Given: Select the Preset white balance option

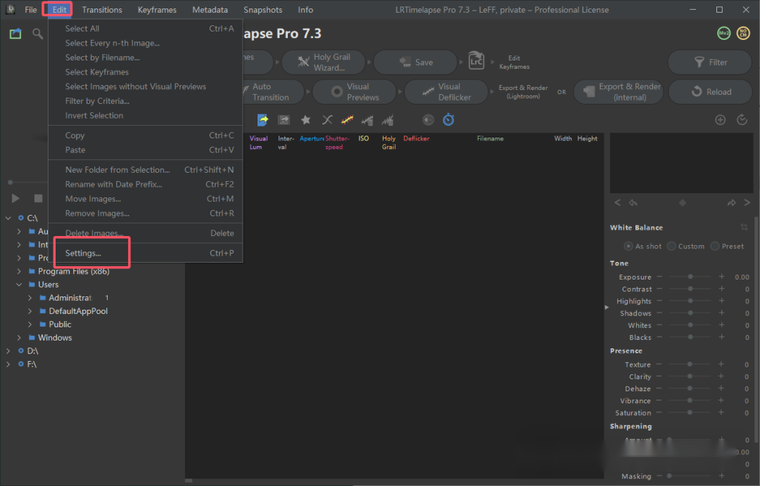Looking at the screenshot, I should [715, 246].
